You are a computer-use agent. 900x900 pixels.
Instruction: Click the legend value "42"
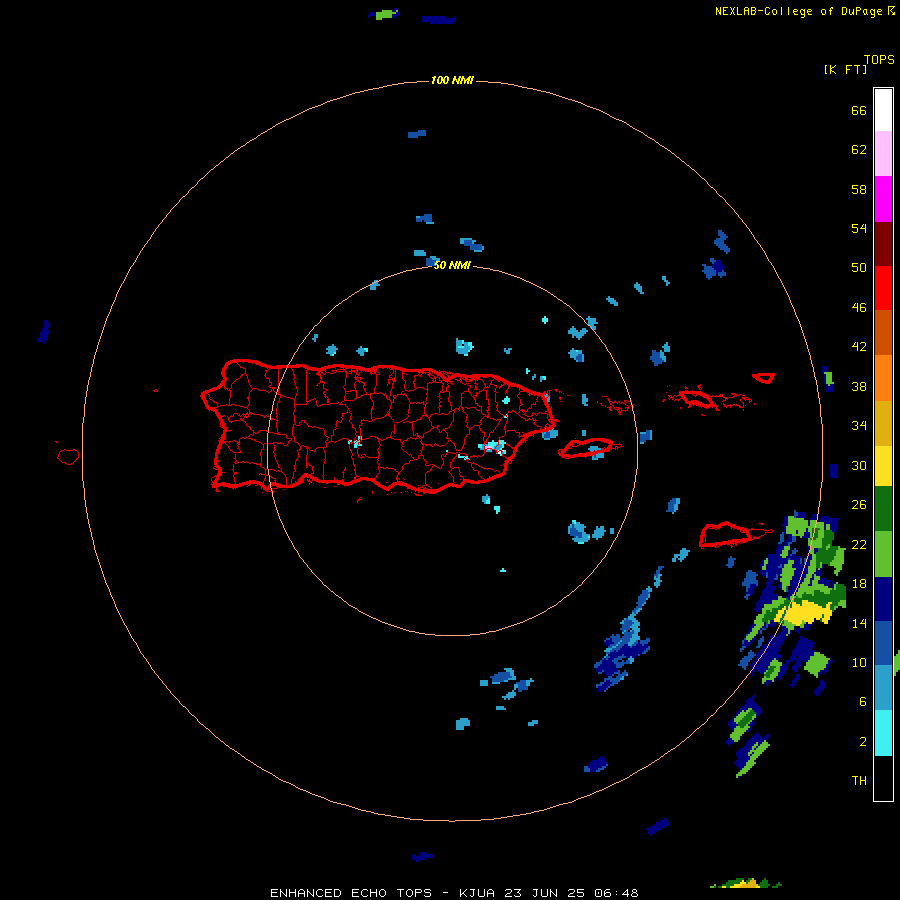859,347
